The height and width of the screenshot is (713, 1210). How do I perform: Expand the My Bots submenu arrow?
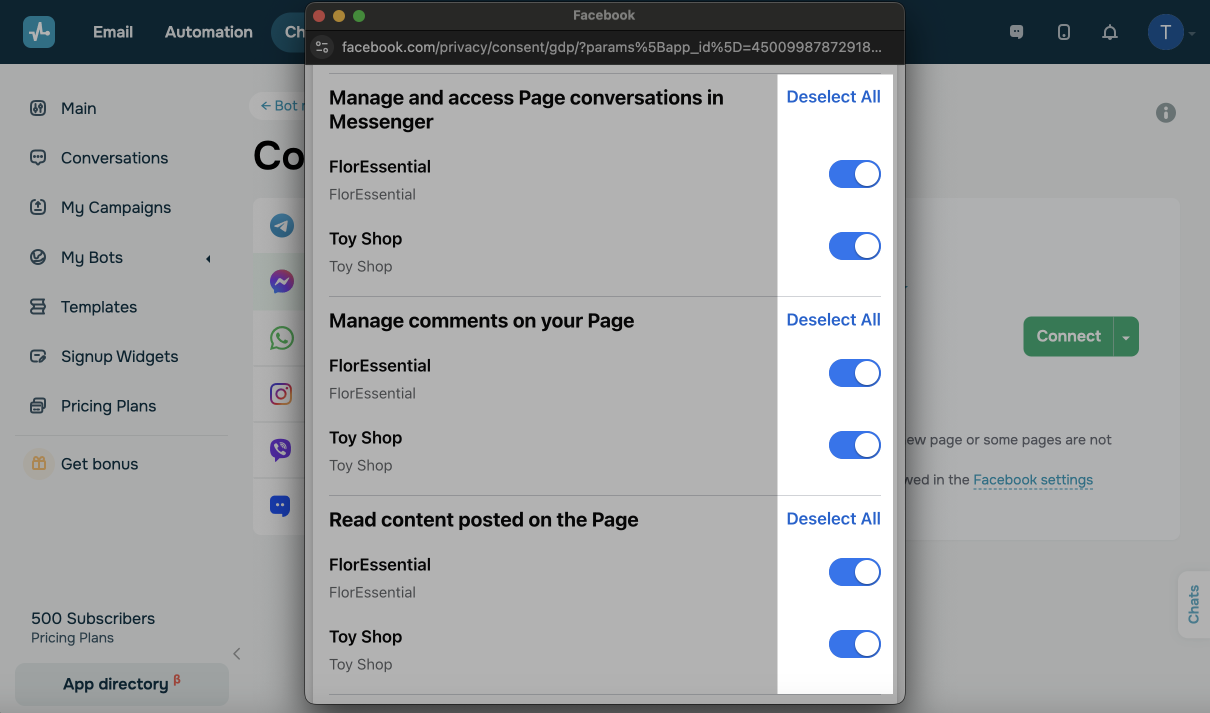tap(208, 259)
